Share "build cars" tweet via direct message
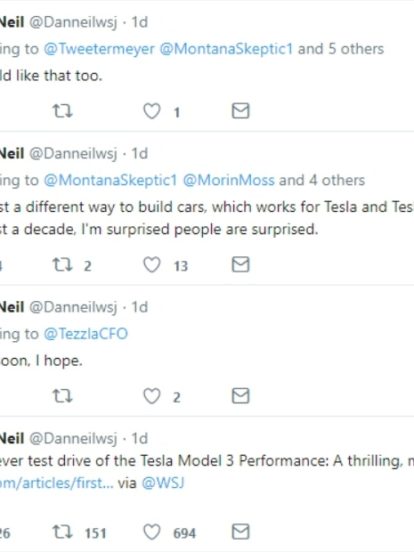Viewport: 414px width, 552px height. (241, 264)
